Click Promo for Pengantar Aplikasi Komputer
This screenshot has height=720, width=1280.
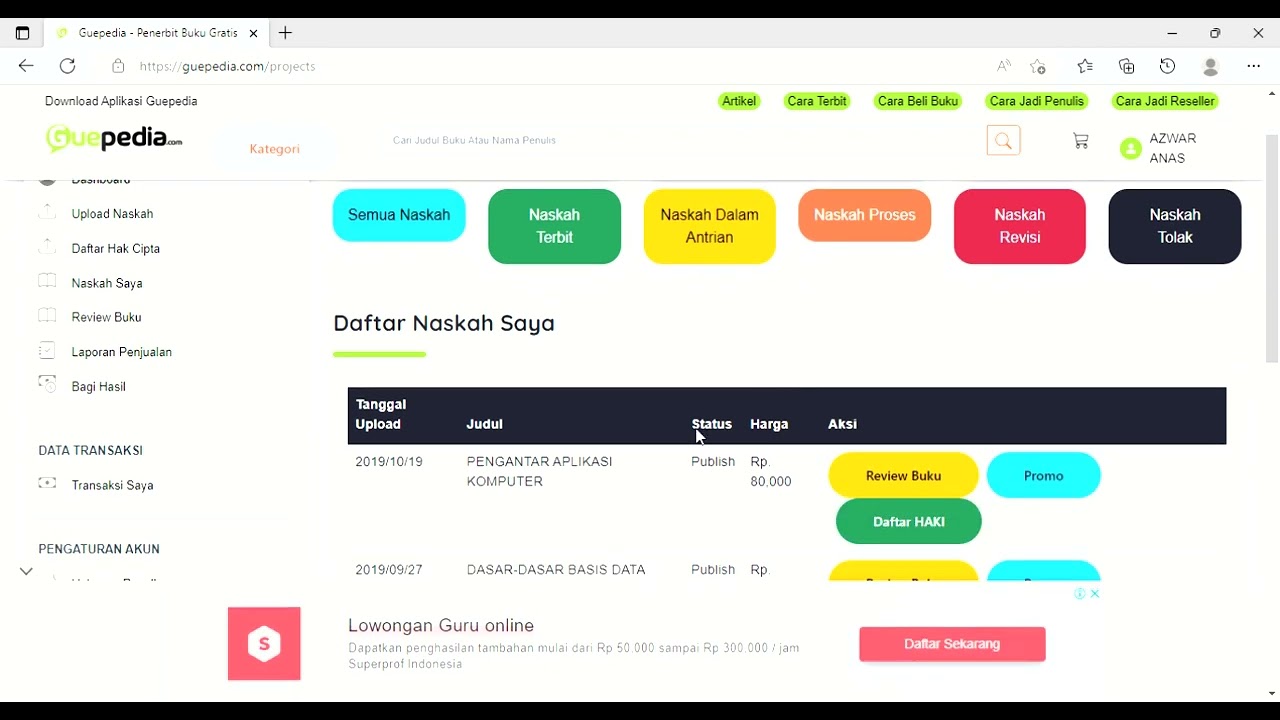[1043, 476]
